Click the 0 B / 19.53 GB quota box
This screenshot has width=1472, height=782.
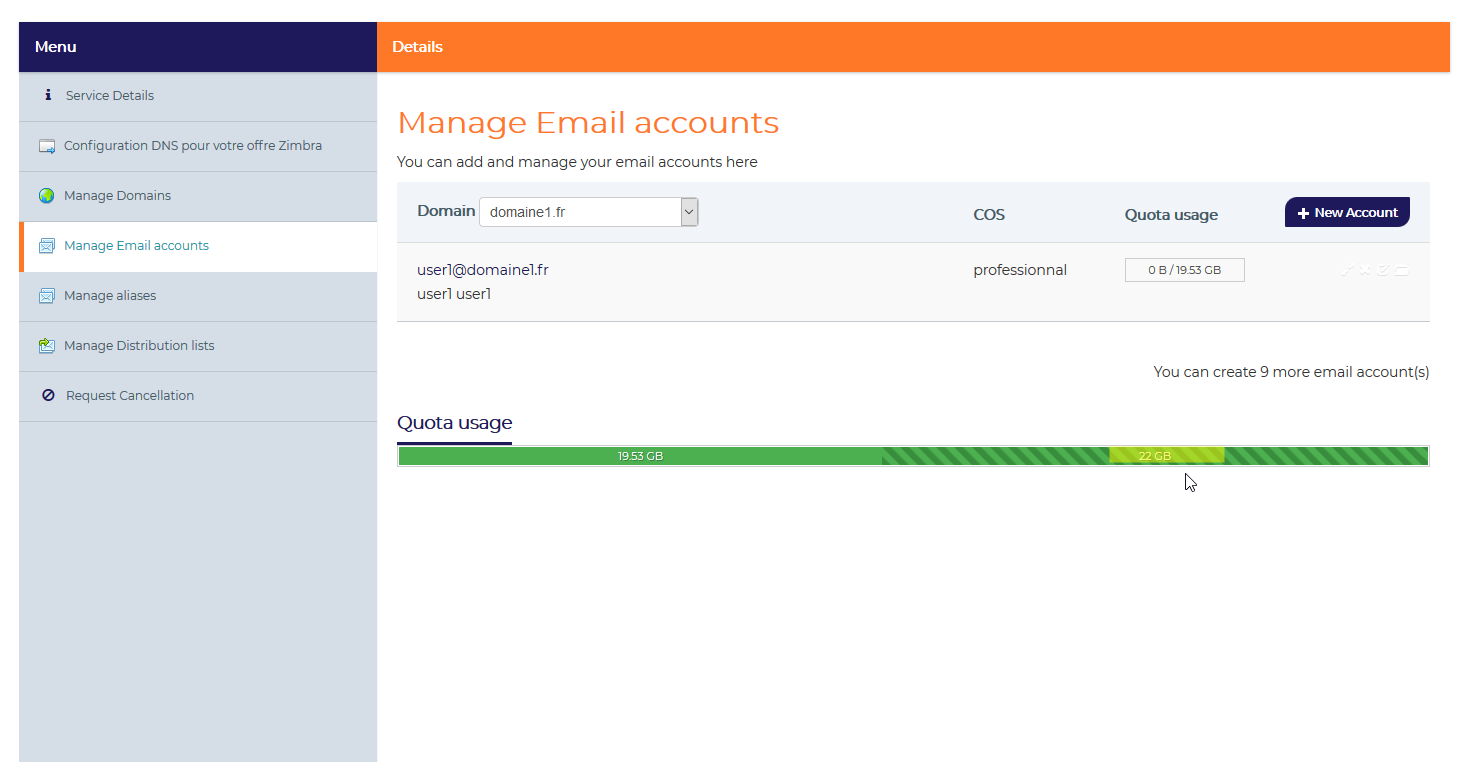(1184, 270)
